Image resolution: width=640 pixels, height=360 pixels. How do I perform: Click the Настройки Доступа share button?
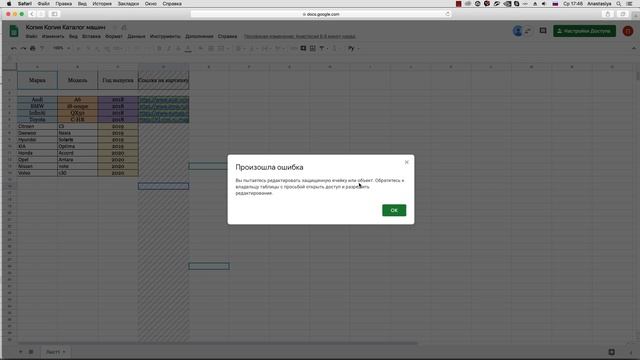point(584,31)
